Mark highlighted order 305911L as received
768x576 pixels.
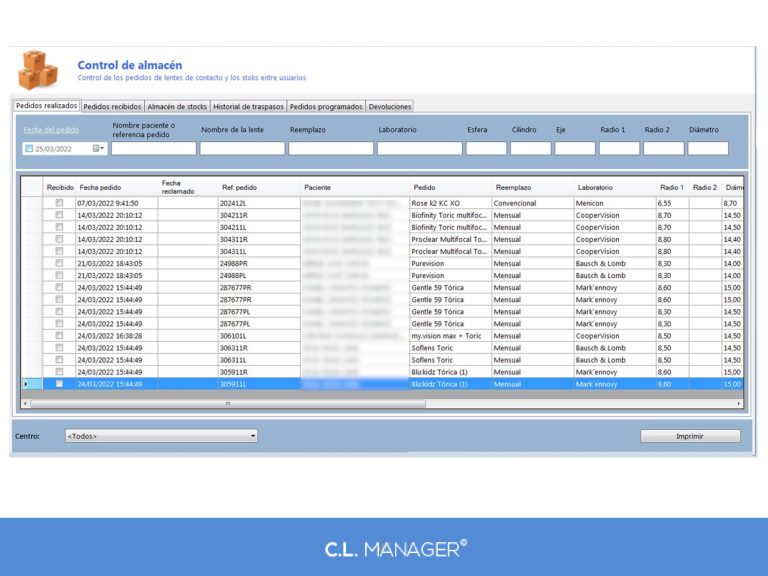pos(59,384)
